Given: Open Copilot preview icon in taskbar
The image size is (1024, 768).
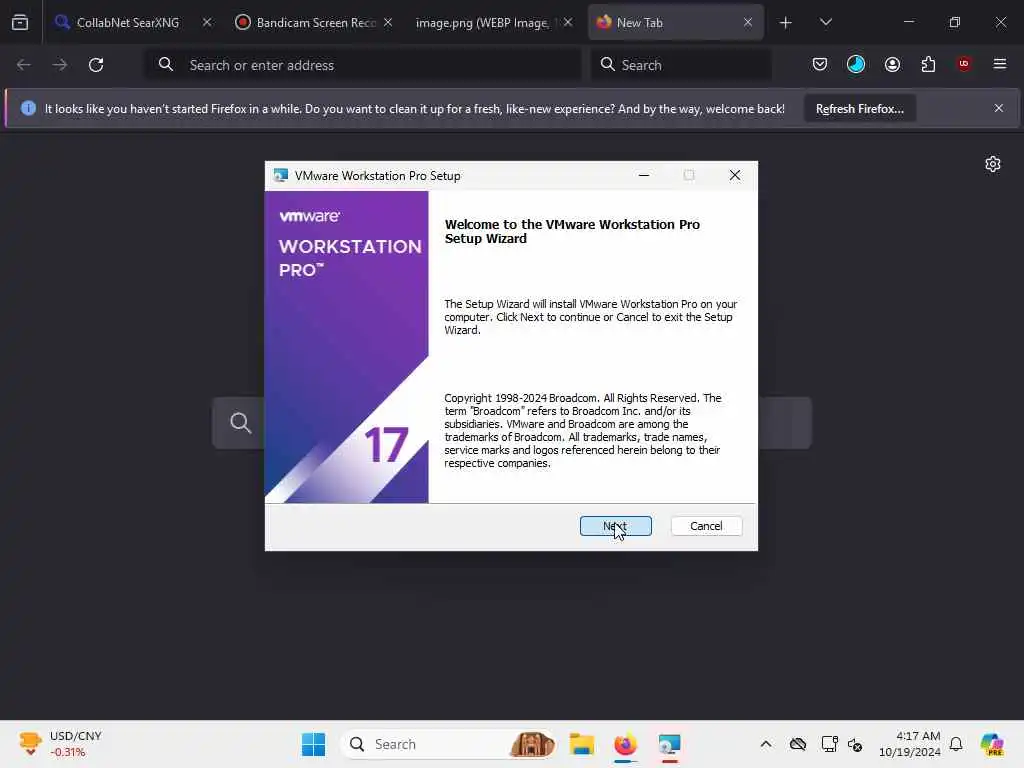Looking at the screenshot, I should tap(992, 744).
